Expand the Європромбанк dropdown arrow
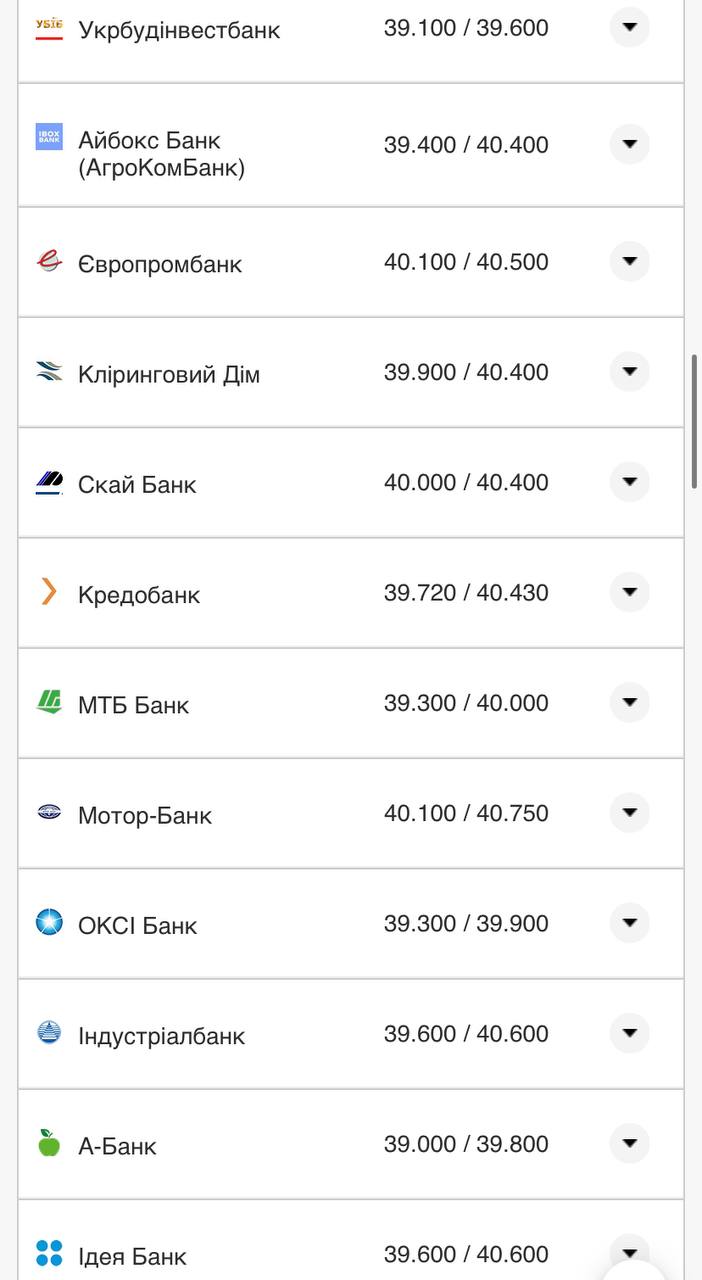Viewport: 702px width, 1280px height. [629, 261]
